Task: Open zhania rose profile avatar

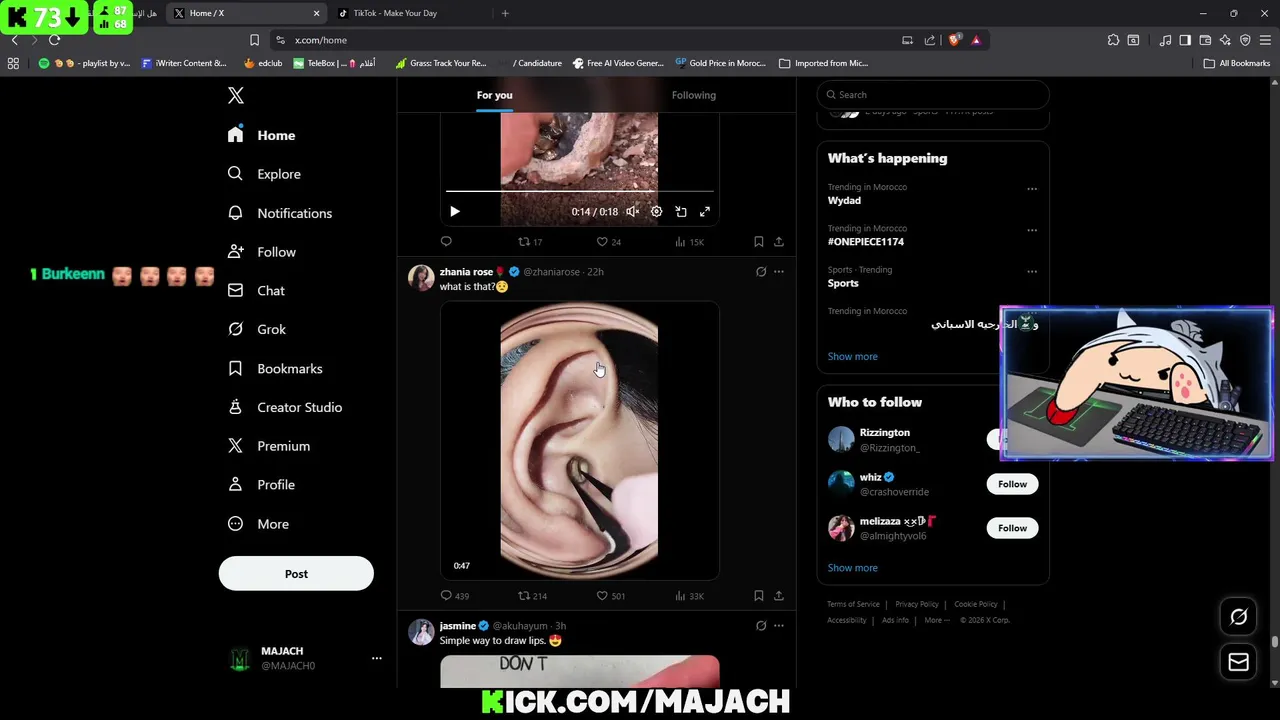Action: (421, 277)
